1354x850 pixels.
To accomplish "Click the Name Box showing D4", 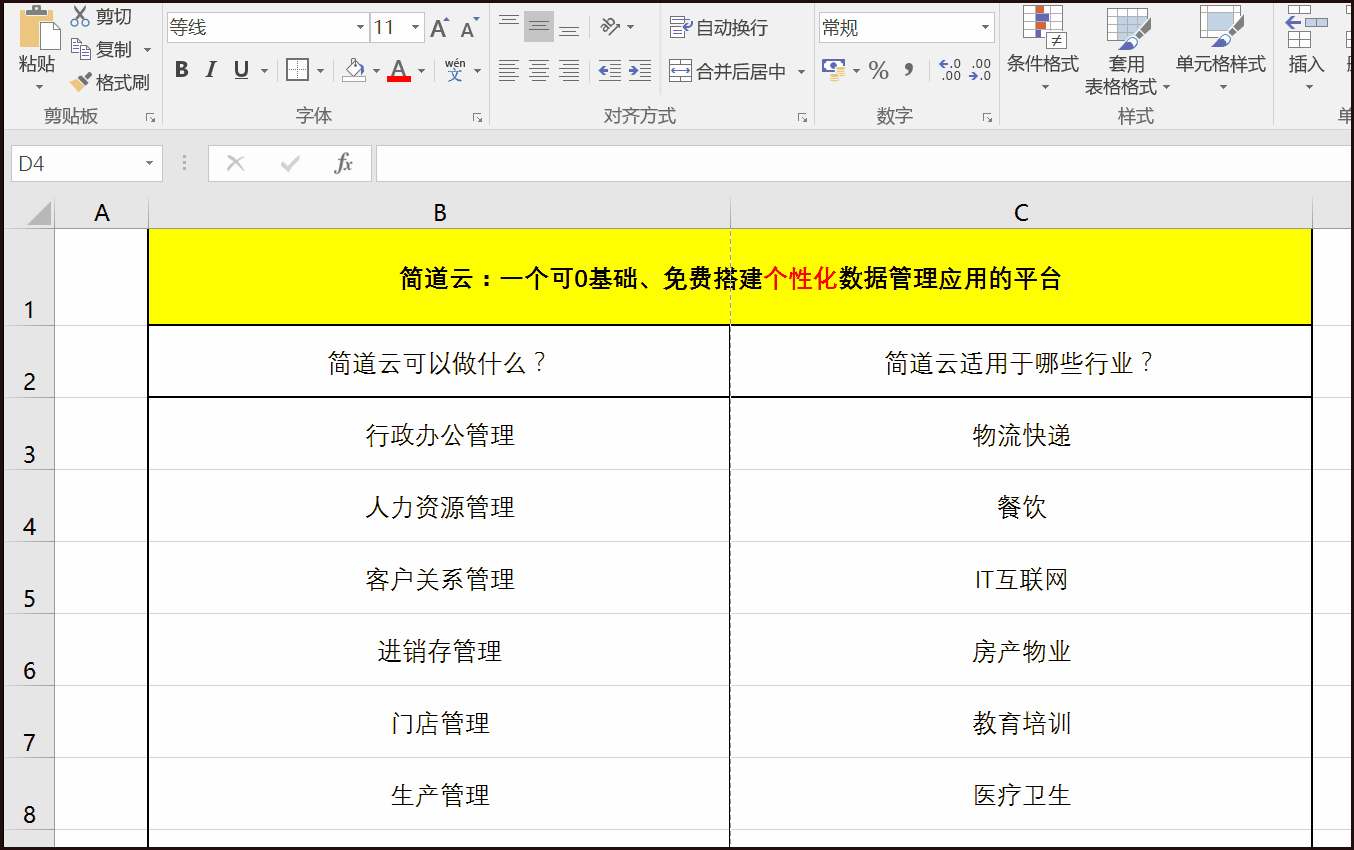I will [86, 163].
